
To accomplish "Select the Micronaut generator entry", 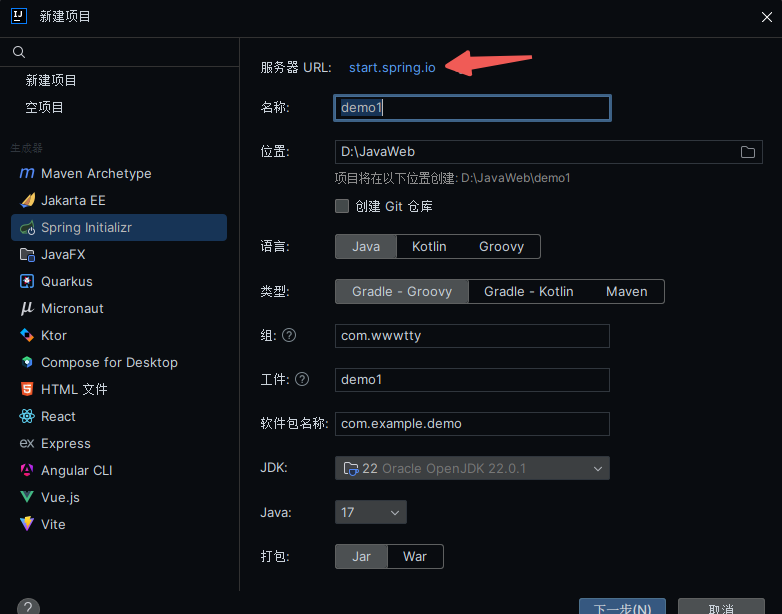I will coord(119,308).
